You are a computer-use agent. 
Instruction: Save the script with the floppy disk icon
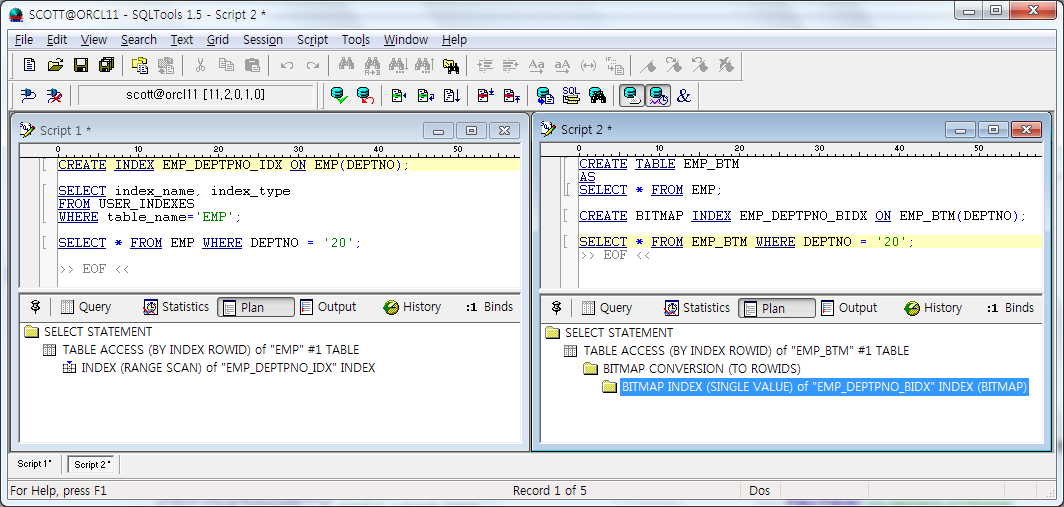point(81,65)
